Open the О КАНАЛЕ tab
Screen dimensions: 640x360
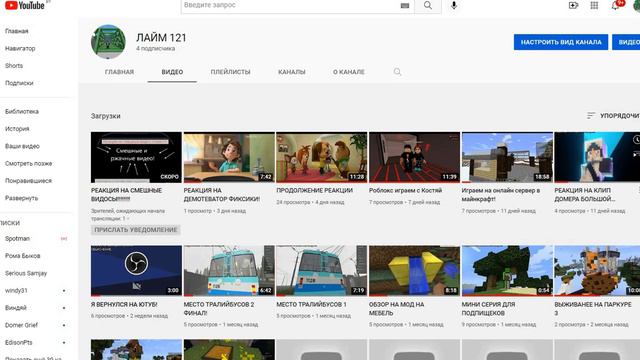pos(349,72)
